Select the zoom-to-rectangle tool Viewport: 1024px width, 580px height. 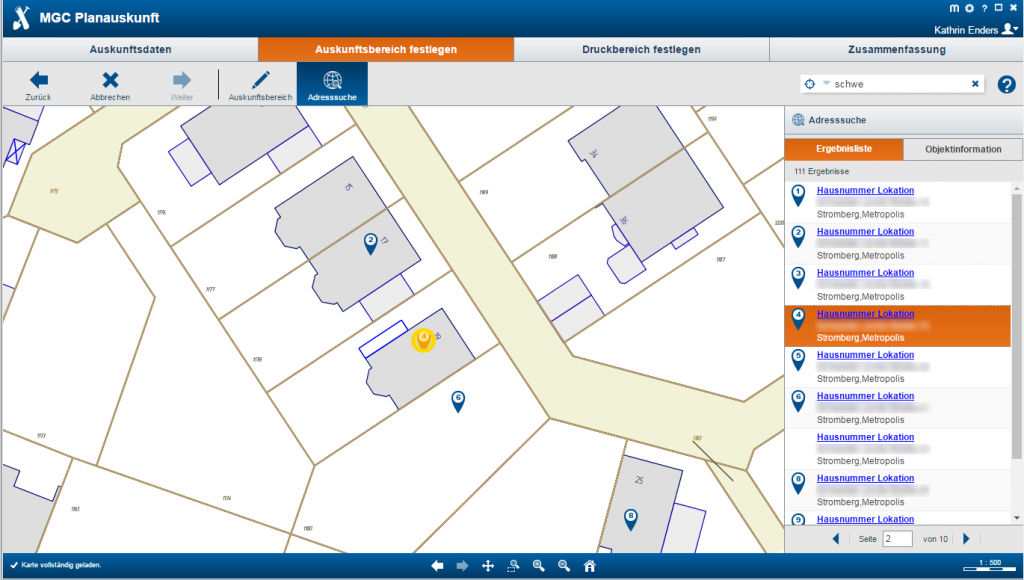tap(513, 566)
